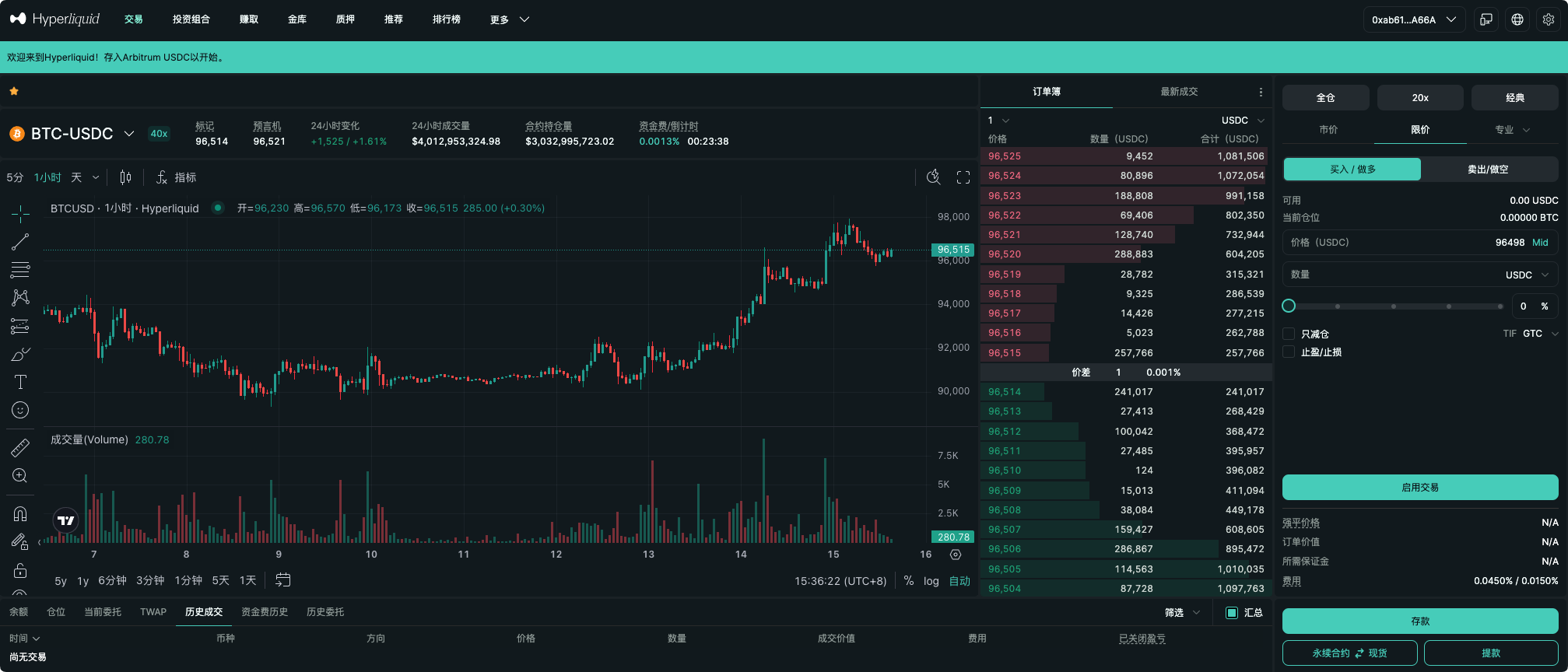Toggle chart fullscreen mode
The width and height of the screenshot is (1568, 672).
[x=963, y=177]
